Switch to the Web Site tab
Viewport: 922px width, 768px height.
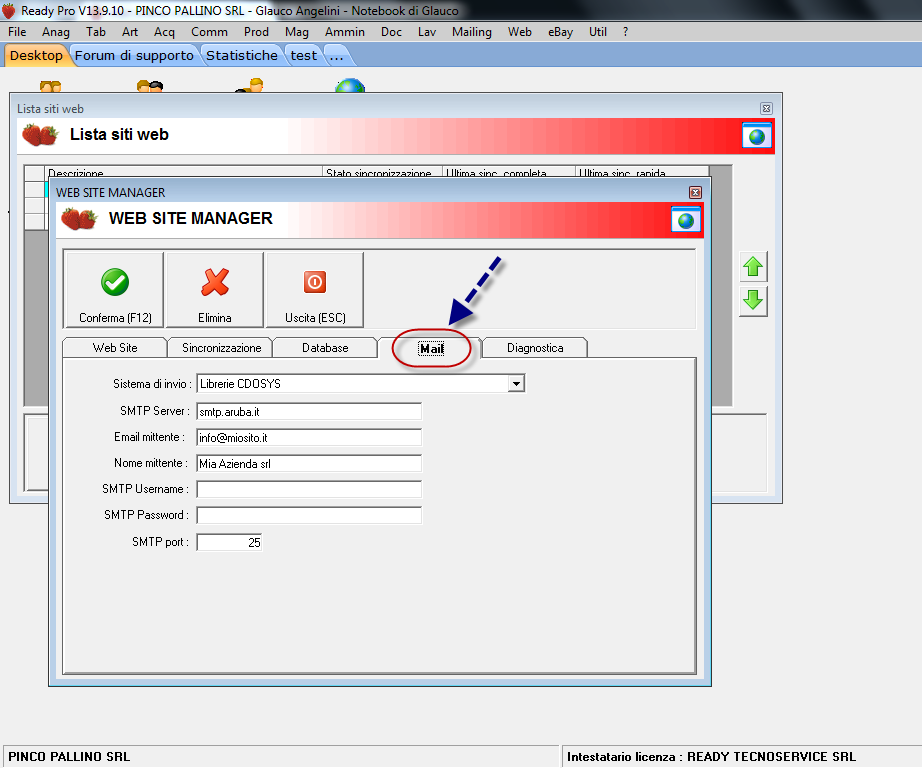click(x=115, y=348)
